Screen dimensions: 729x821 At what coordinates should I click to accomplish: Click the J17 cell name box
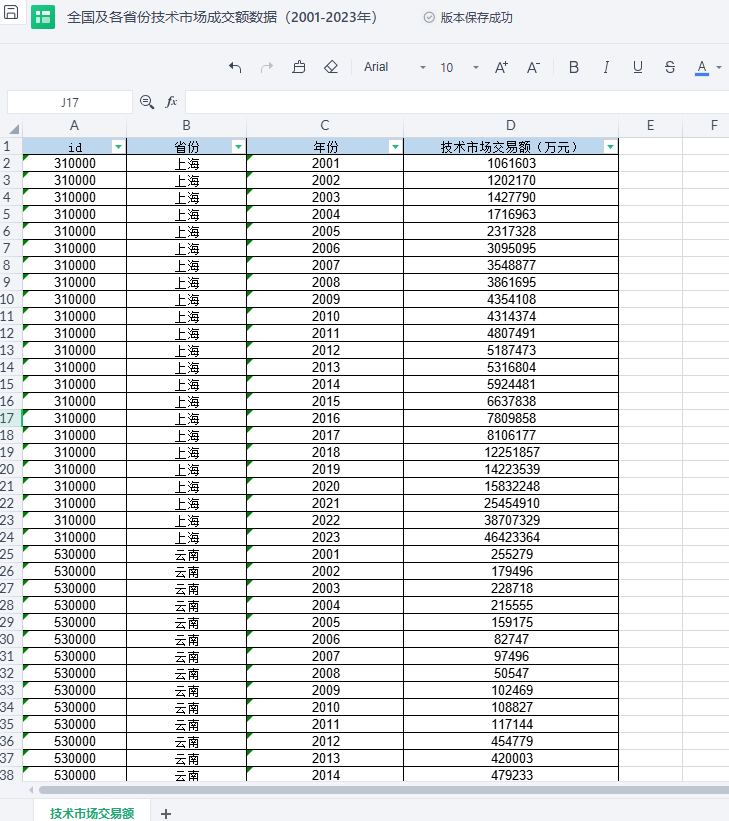(x=70, y=102)
